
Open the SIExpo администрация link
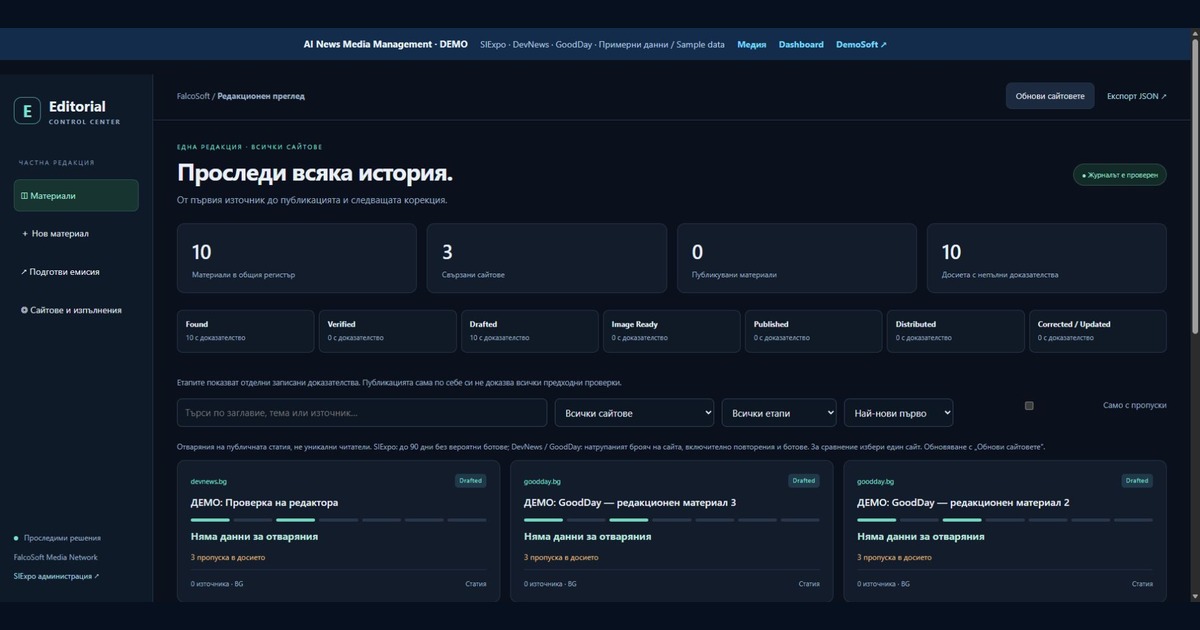(57, 576)
